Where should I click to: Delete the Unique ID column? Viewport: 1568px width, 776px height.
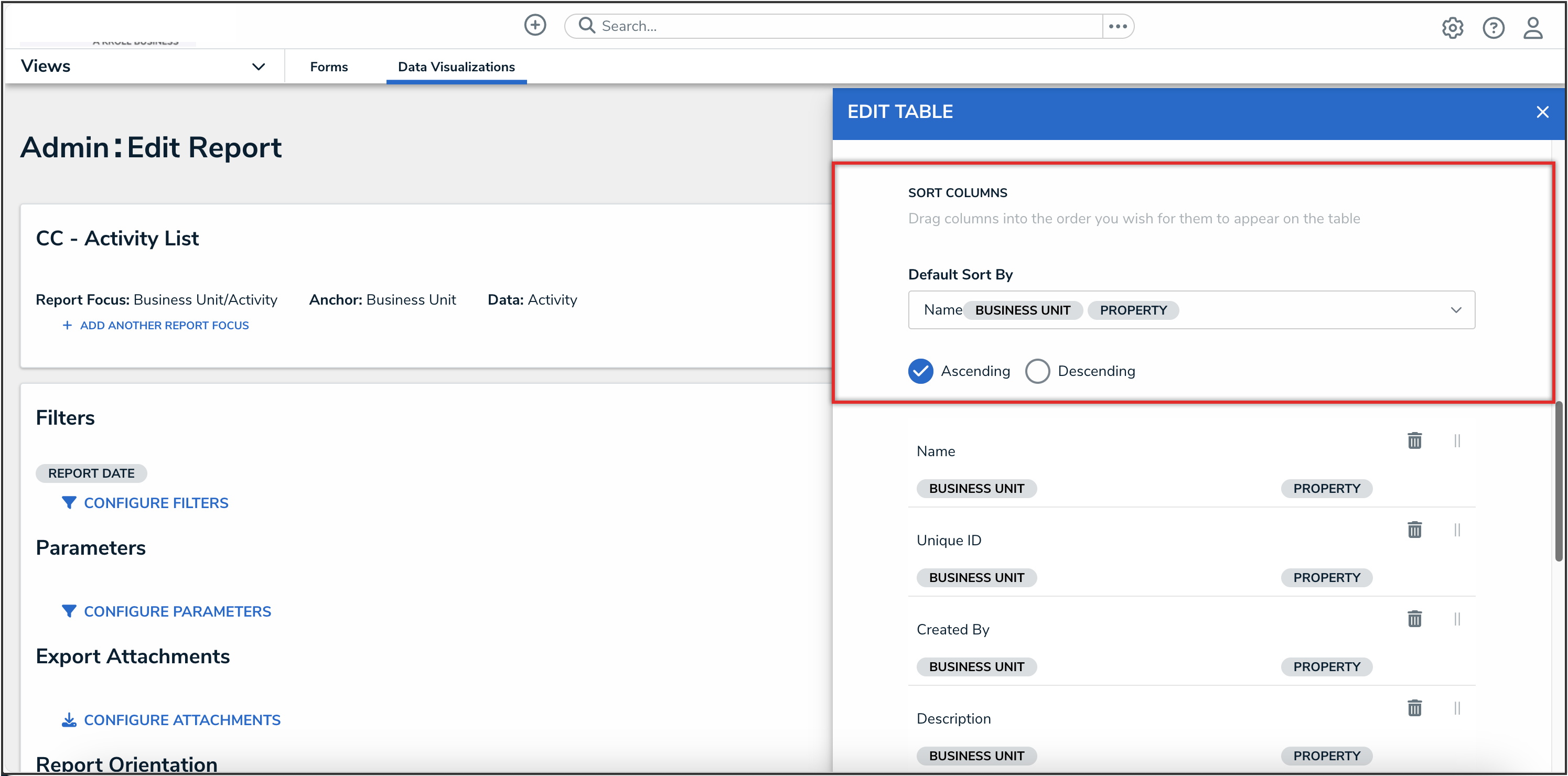coord(1414,530)
